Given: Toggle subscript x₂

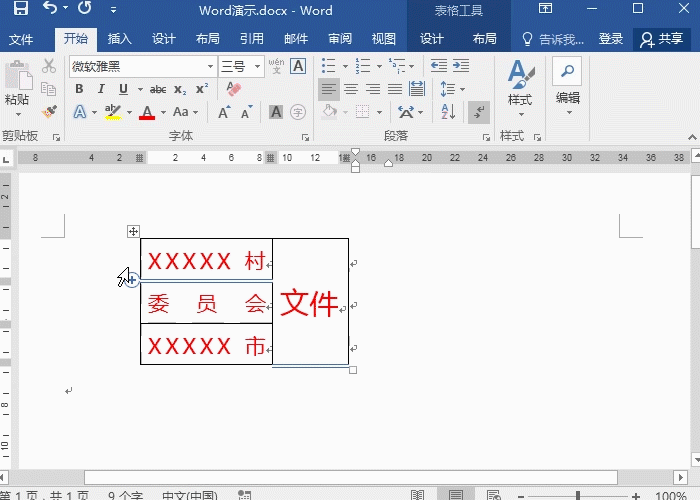Looking at the screenshot, I should coord(180,90).
